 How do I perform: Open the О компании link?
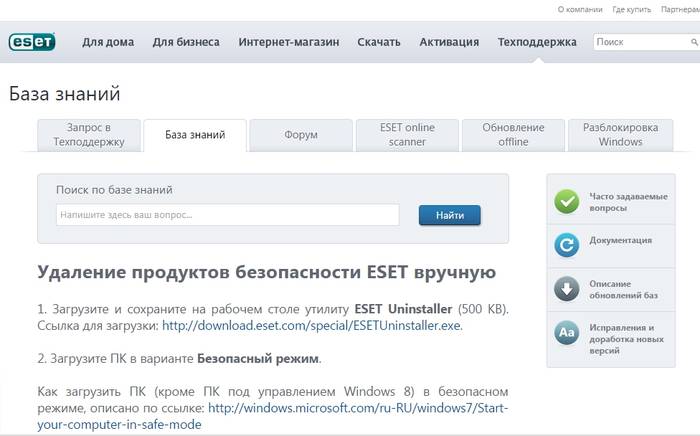point(580,9)
